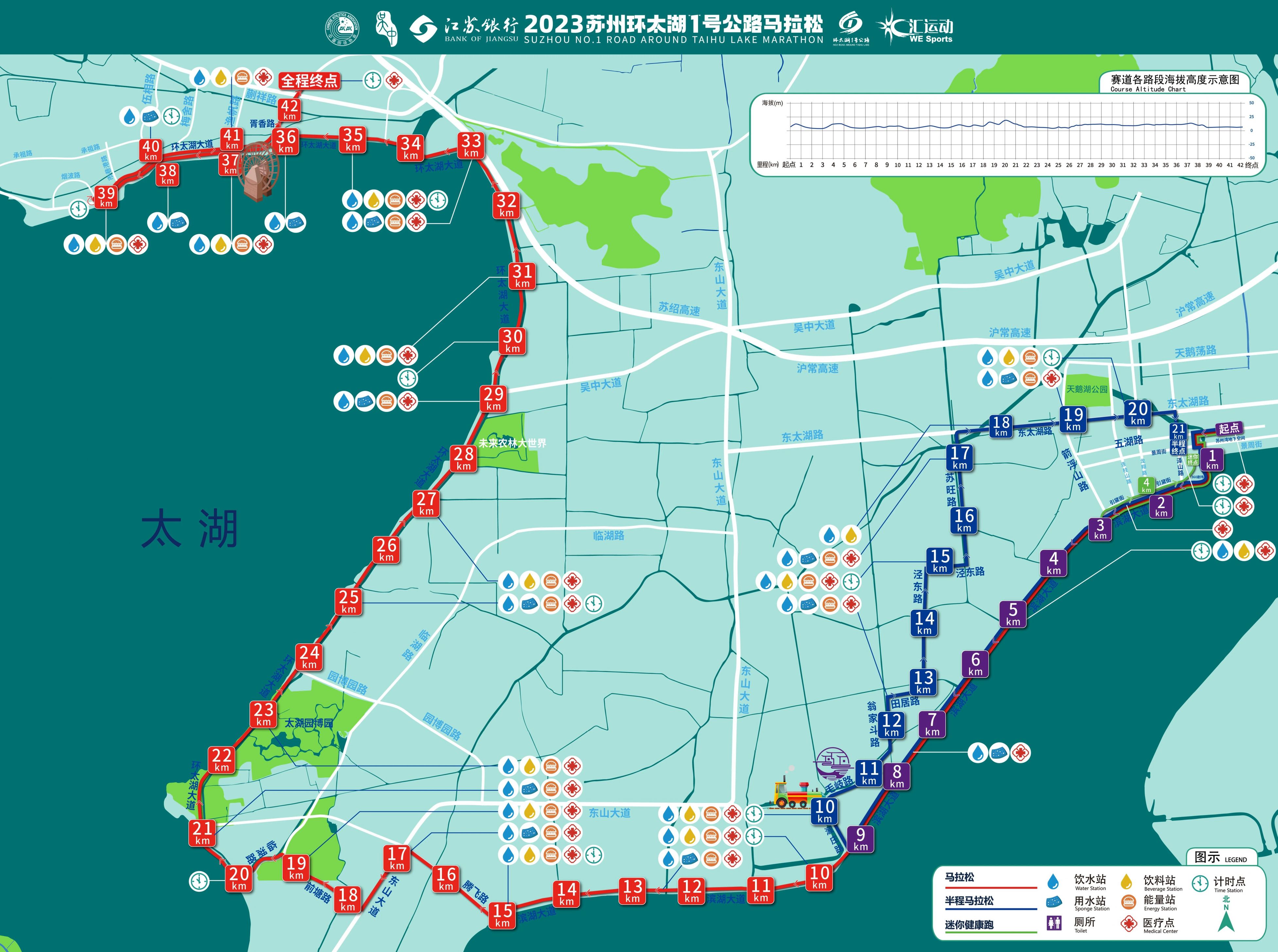Viewport: 1278px width, 952px height.
Task: Click the red 25 km marker
Action: 349,601
